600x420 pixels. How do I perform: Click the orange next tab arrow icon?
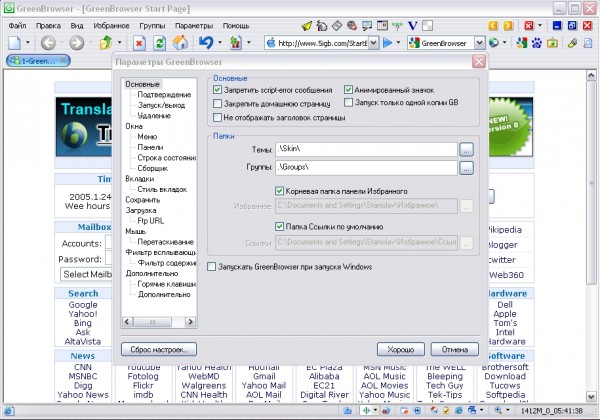(x=508, y=26)
